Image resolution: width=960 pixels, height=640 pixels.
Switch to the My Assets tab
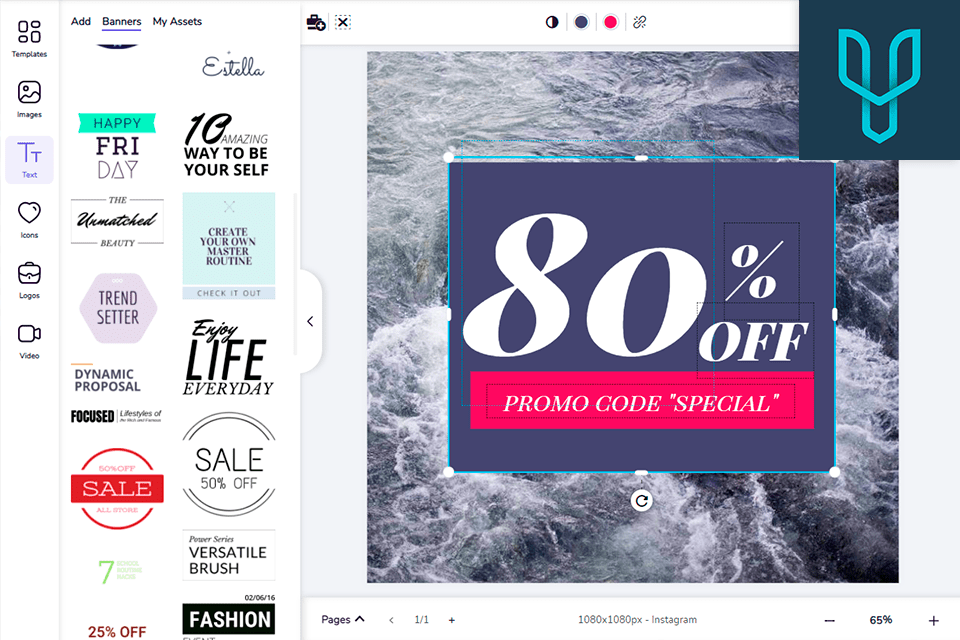(x=177, y=21)
